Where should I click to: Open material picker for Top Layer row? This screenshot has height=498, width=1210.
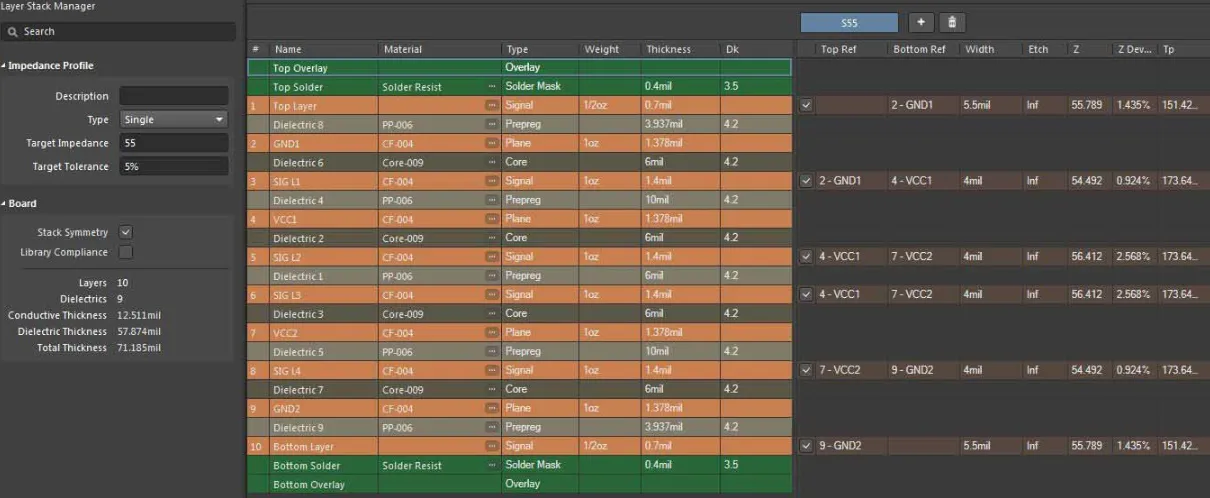(491, 105)
